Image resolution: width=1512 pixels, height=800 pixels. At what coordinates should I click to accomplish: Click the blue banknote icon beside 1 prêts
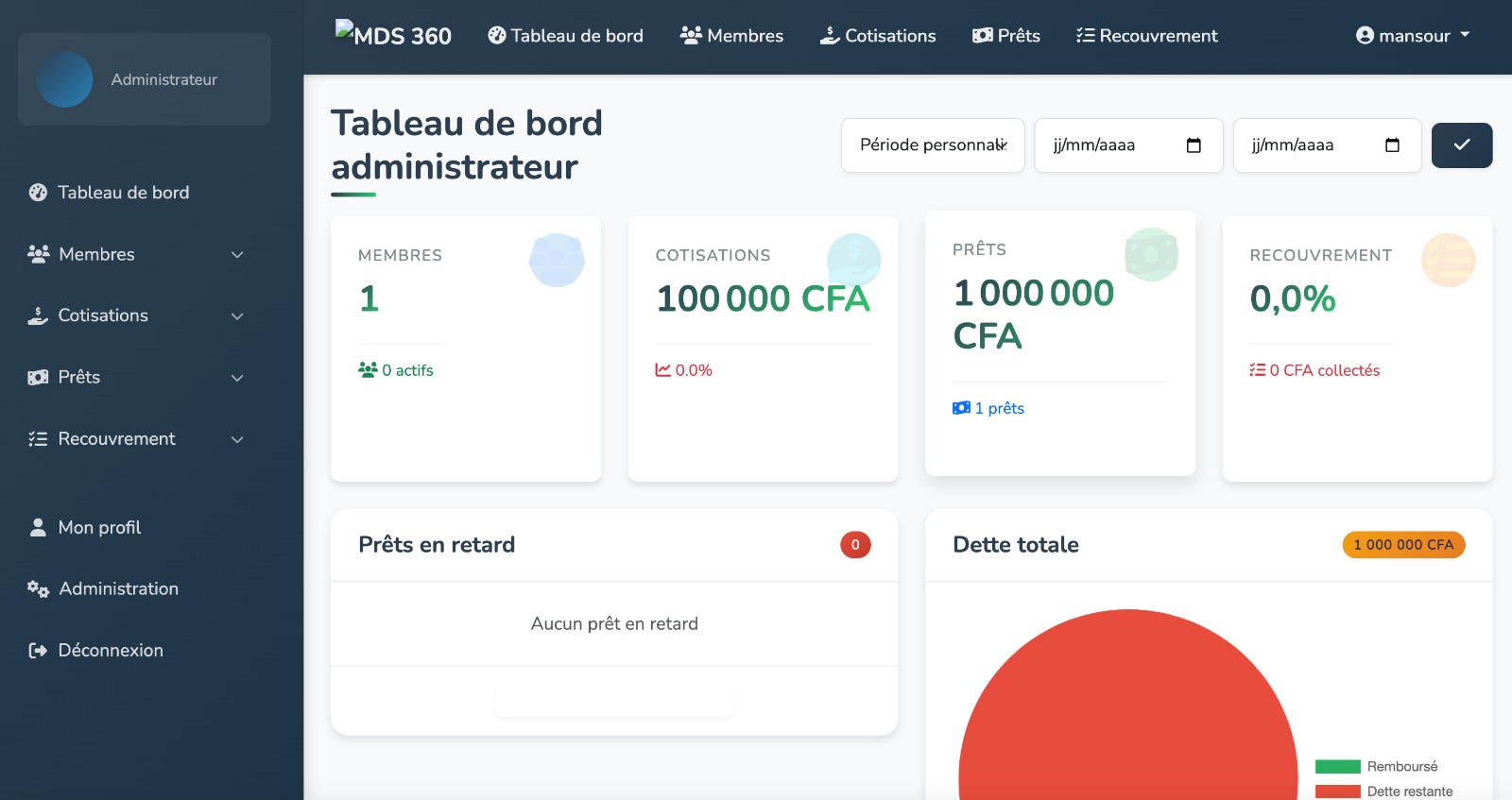961,408
